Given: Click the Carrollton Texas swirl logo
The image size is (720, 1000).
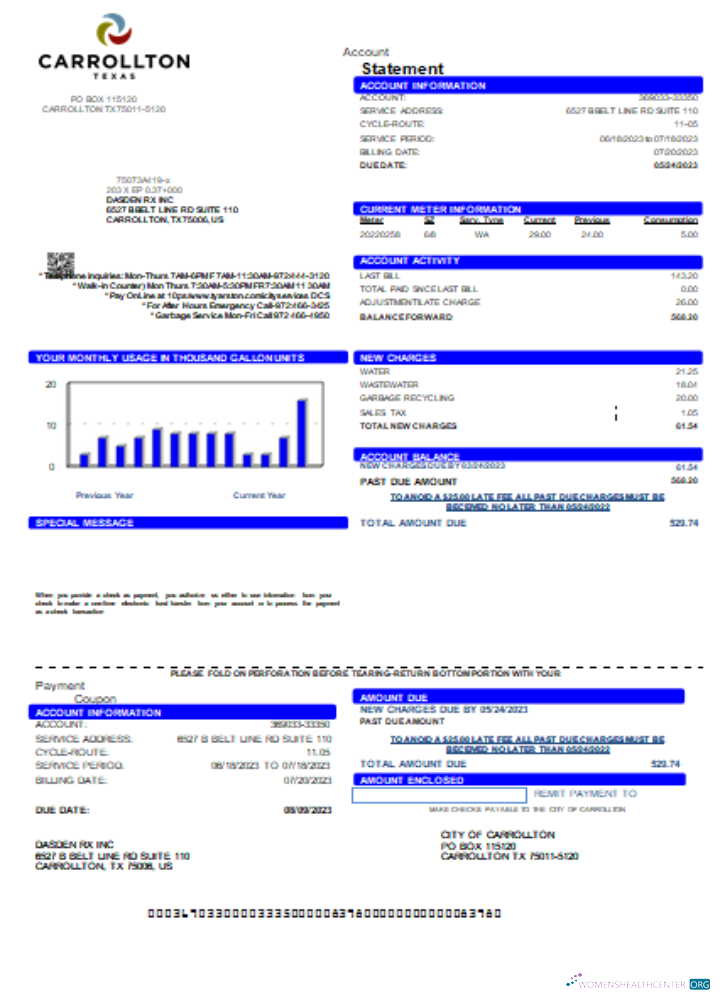Looking at the screenshot, I should pyautogui.click(x=114, y=29).
